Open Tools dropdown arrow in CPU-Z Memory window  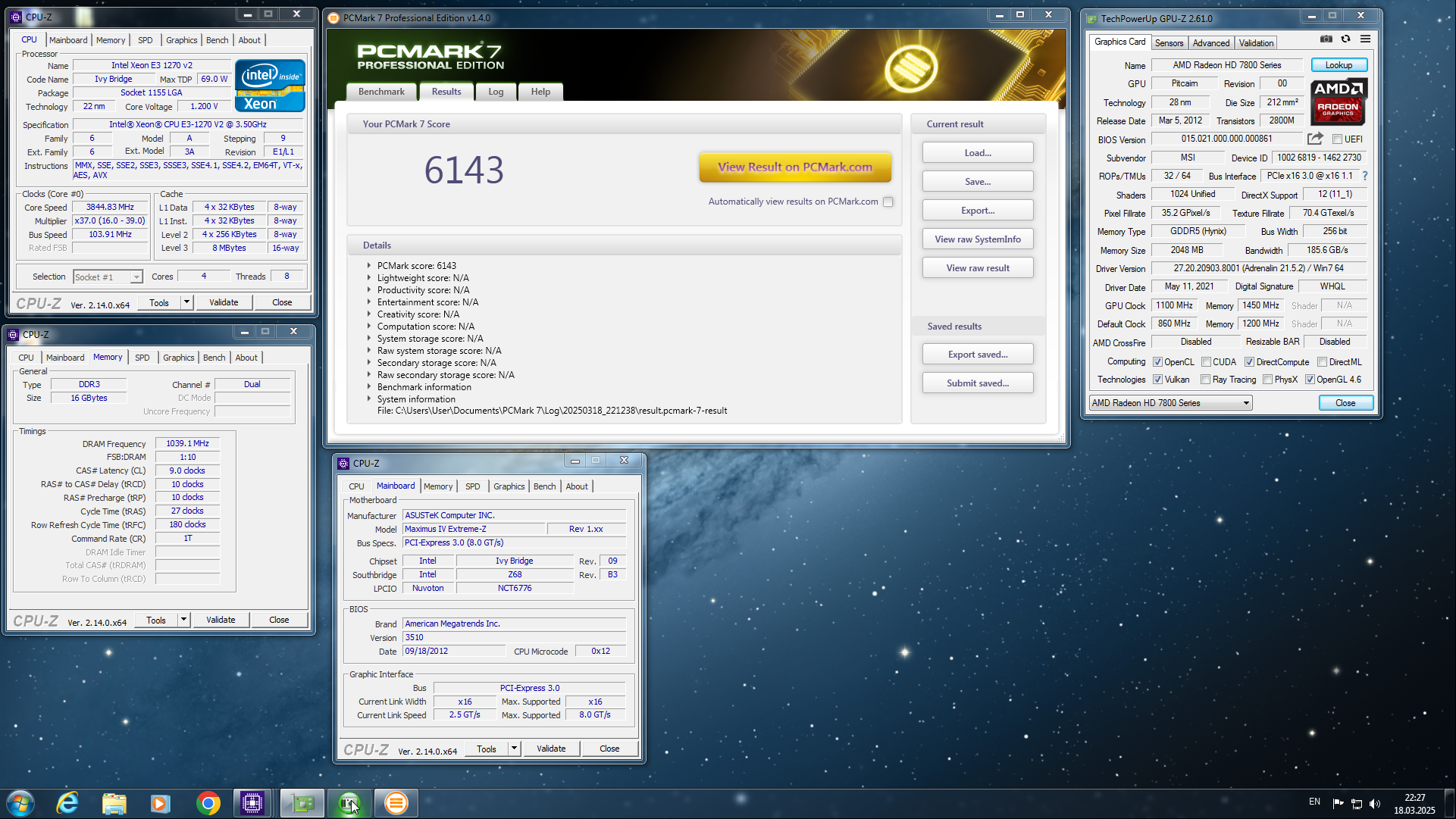pos(183,620)
